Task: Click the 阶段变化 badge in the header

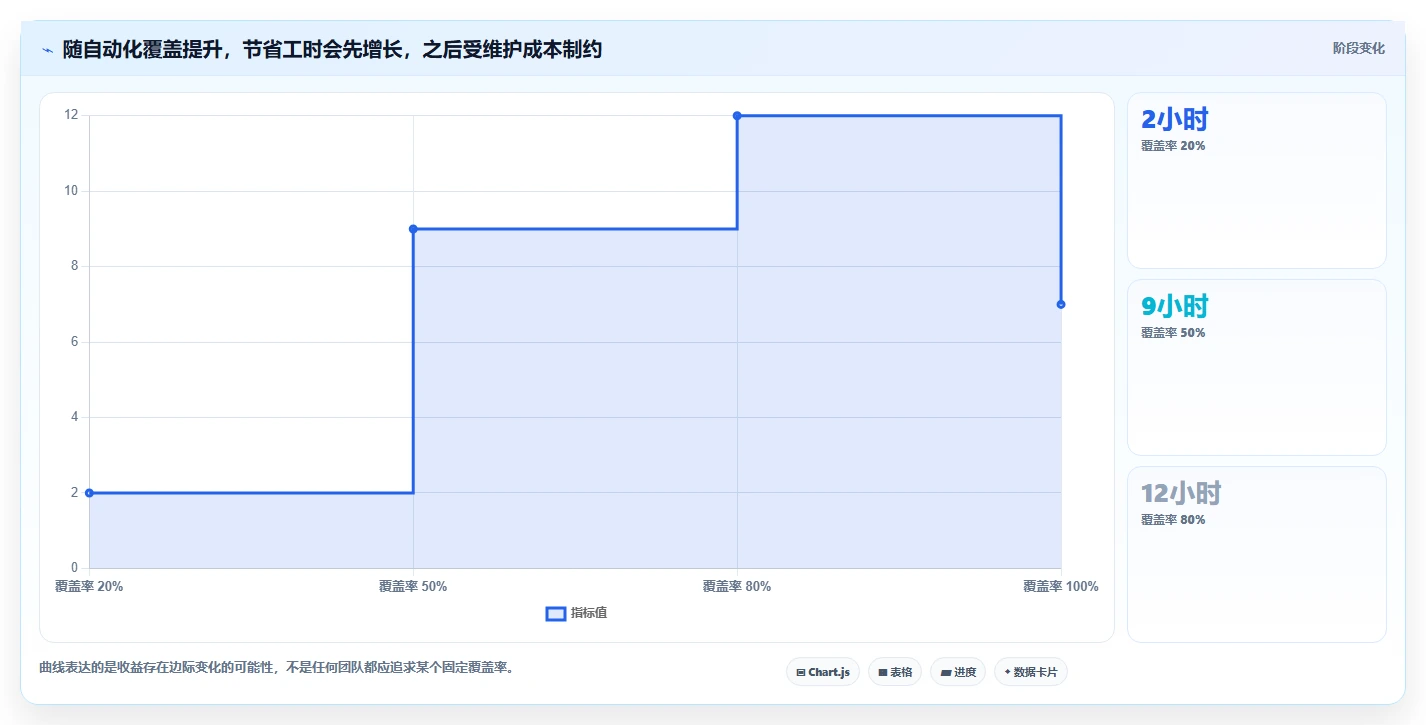Action: click(x=1359, y=48)
